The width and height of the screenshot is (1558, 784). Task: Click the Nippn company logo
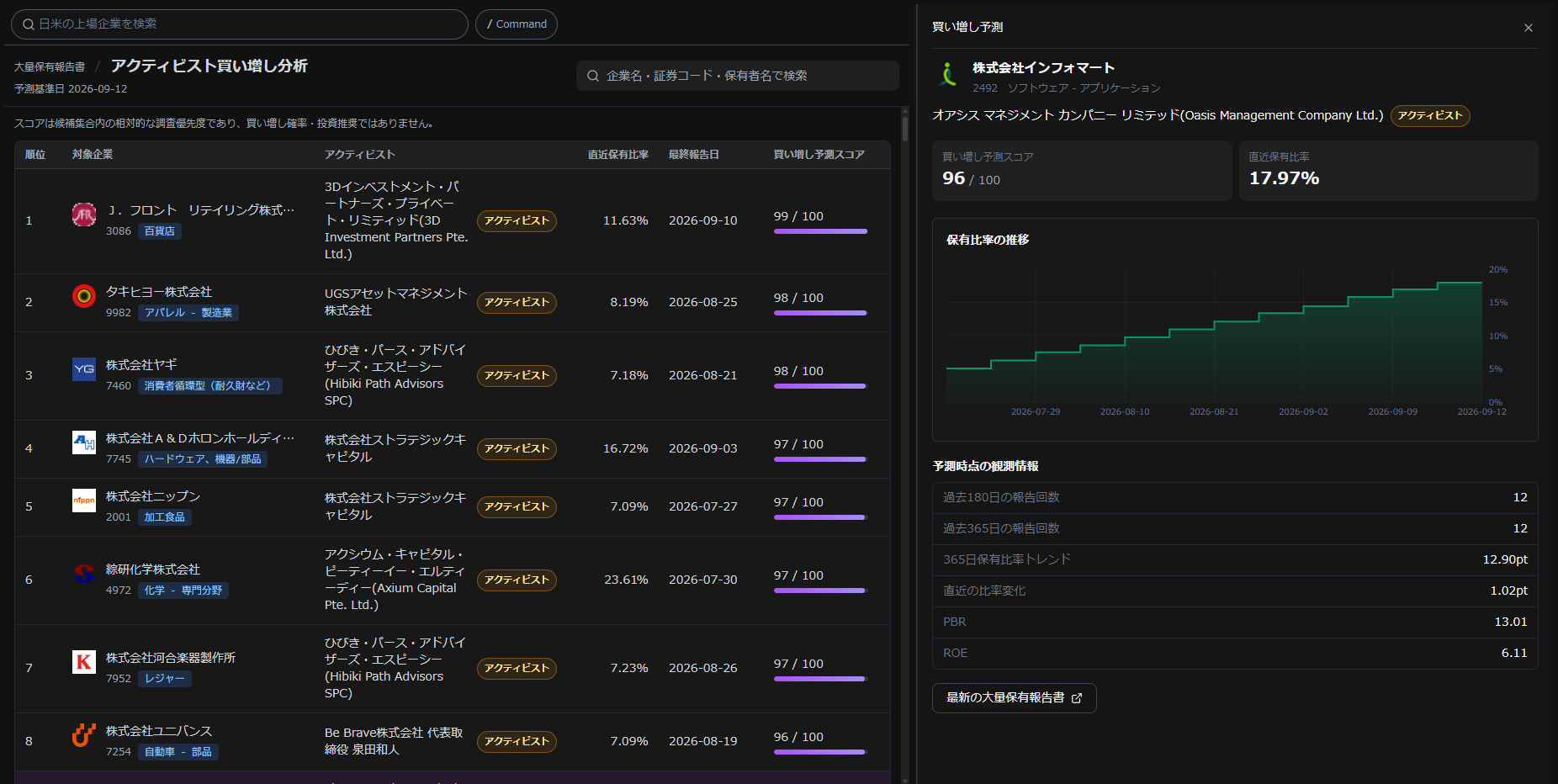click(84, 501)
